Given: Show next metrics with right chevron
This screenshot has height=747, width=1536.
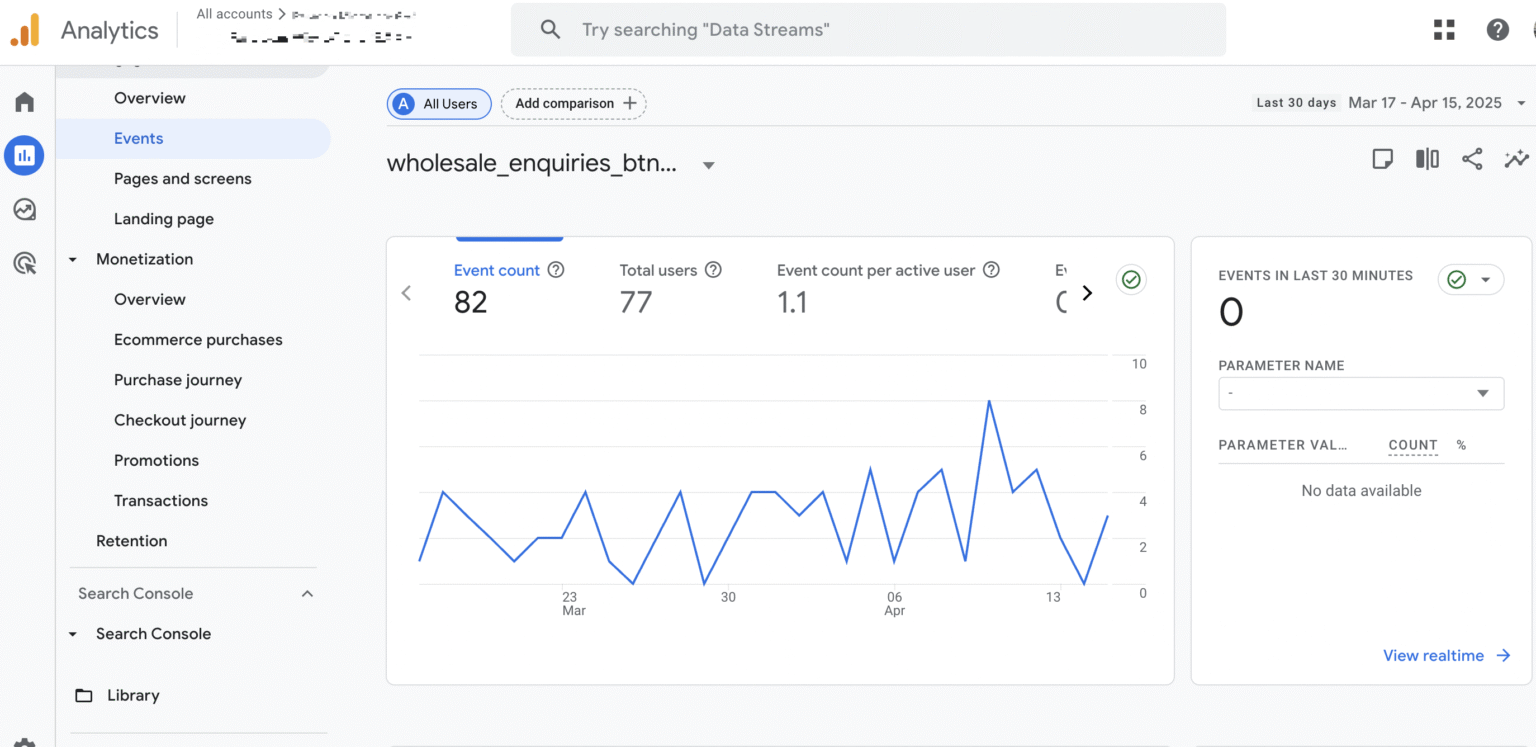Looking at the screenshot, I should pos(1088,293).
